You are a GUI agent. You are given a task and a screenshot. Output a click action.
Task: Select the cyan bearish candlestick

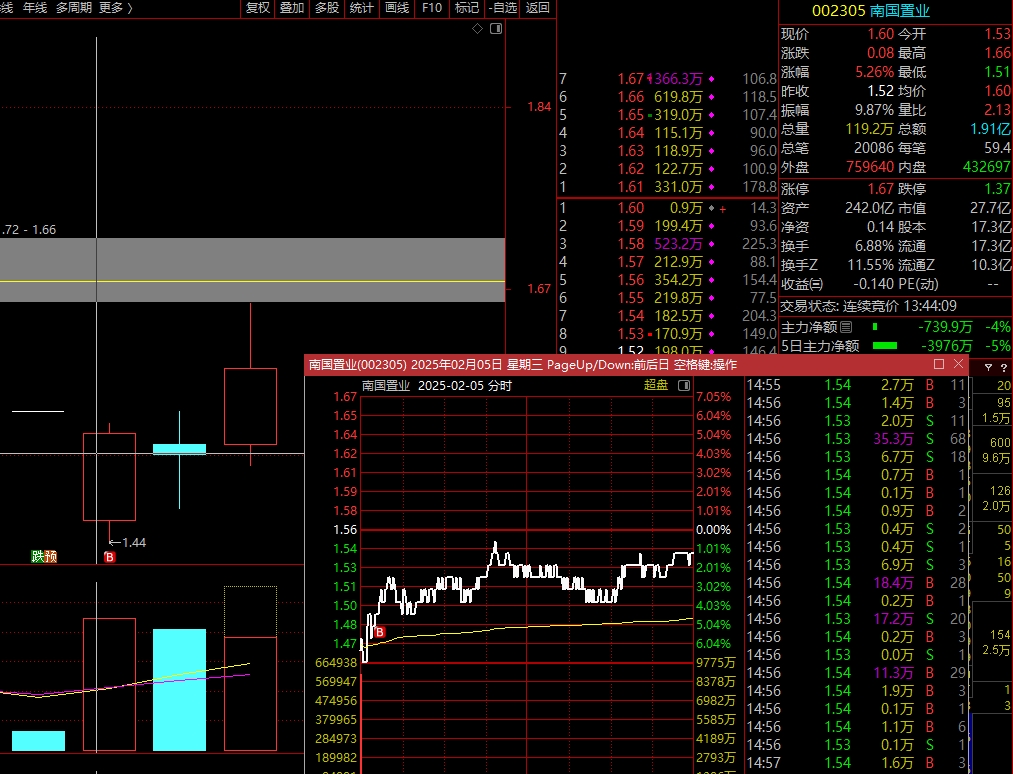coord(180,449)
